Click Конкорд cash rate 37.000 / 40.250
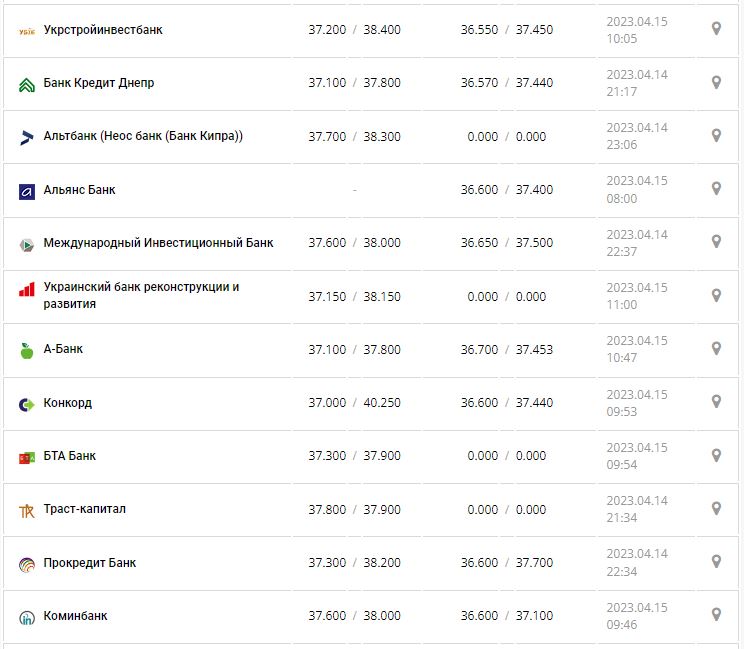This screenshot has width=744, height=649. coord(354,403)
